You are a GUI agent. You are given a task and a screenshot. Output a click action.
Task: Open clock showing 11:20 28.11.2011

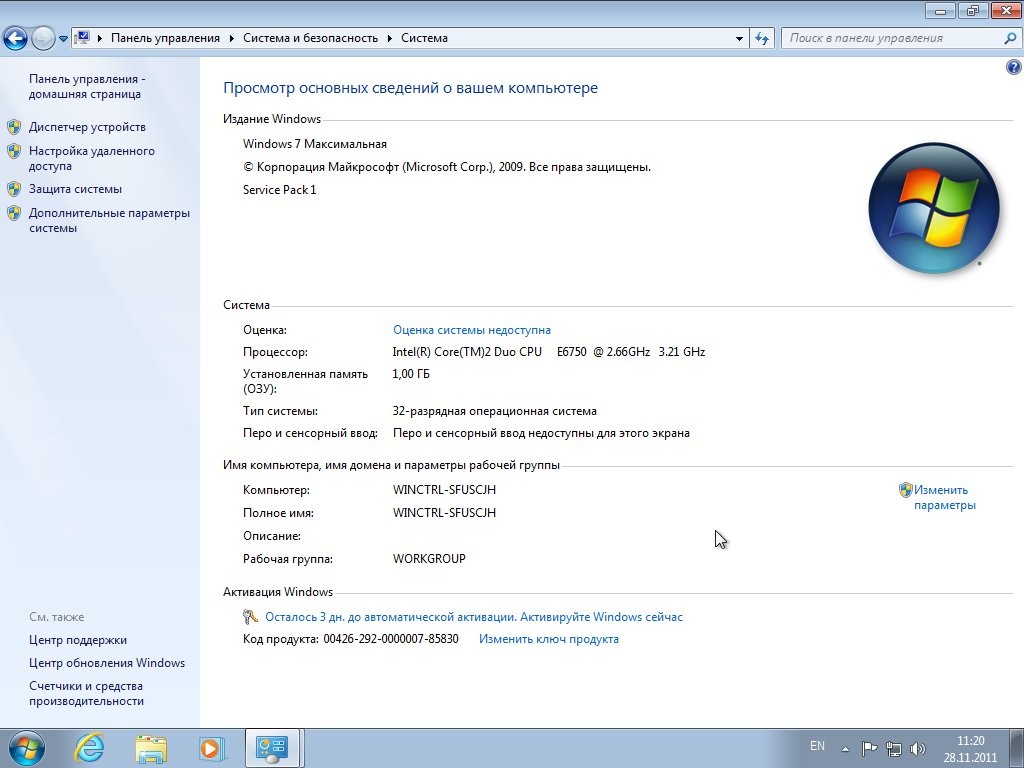point(970,749)
